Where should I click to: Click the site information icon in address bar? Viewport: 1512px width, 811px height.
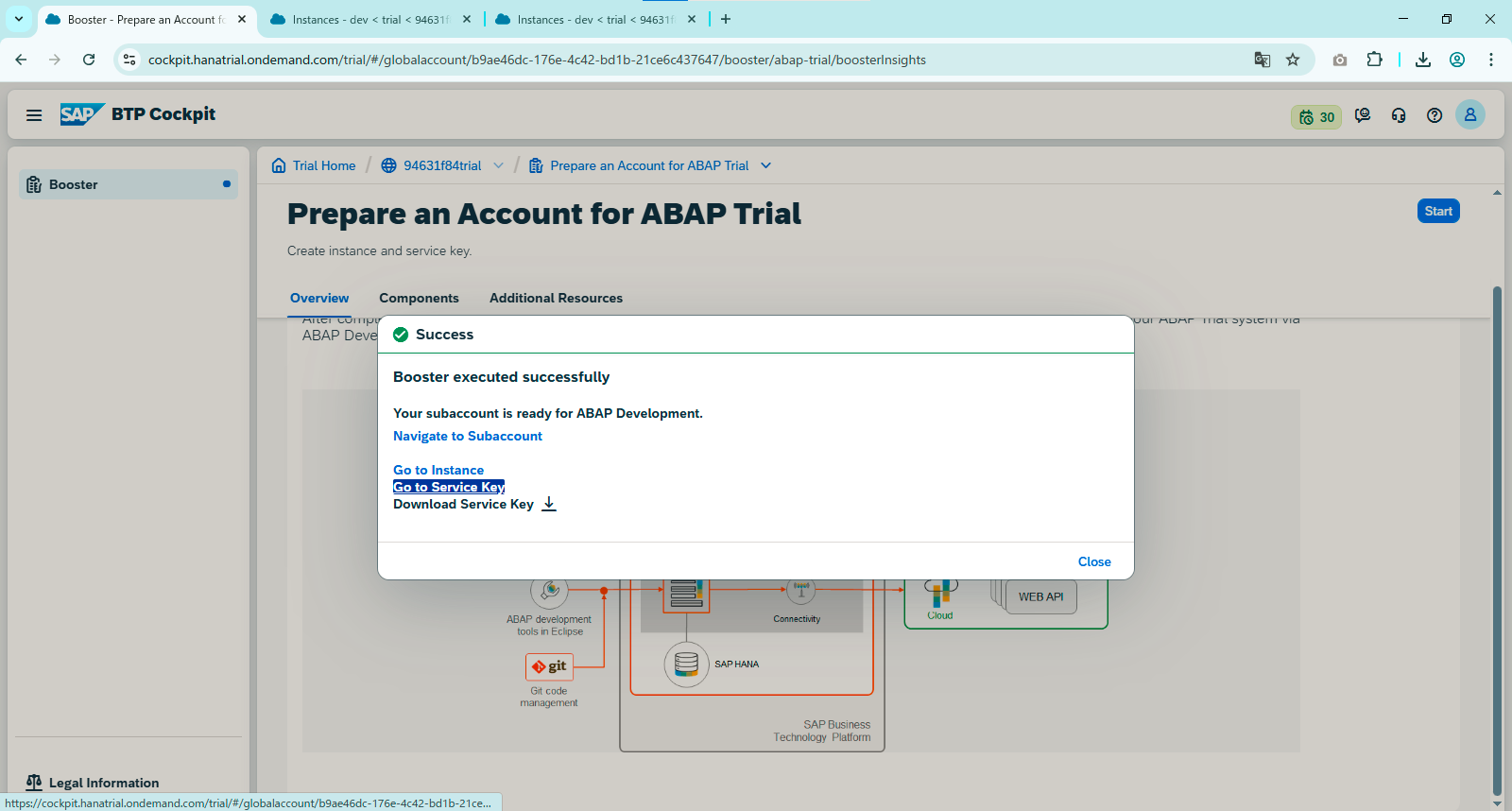(129, 60)
